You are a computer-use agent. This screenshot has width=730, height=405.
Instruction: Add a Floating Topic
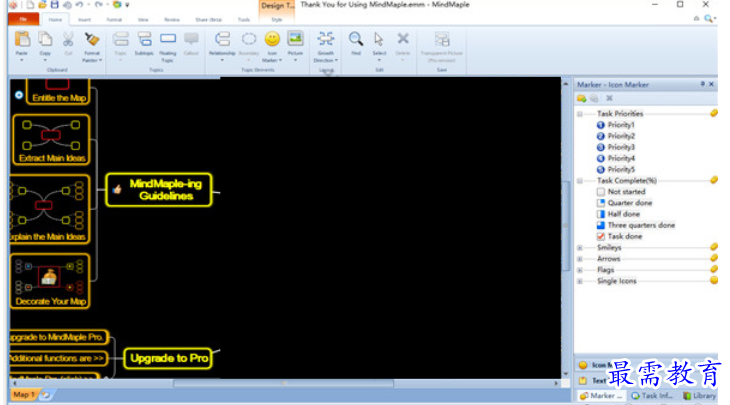tap(168, 39)
